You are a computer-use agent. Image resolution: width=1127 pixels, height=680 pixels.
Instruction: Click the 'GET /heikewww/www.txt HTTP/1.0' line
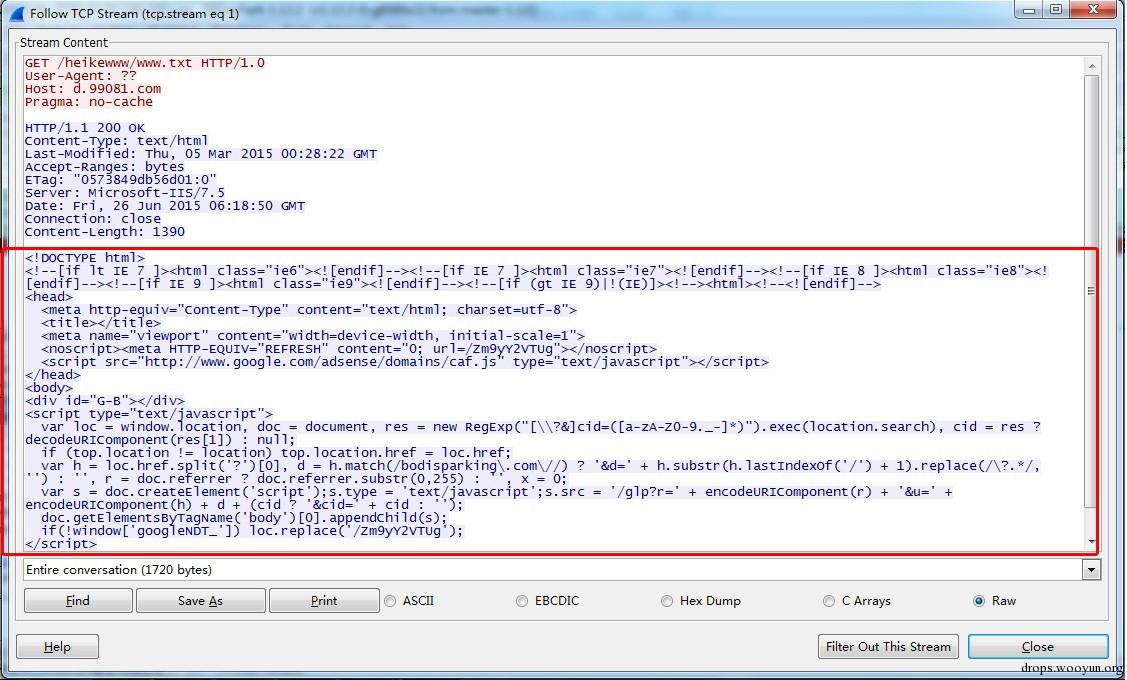144,63
